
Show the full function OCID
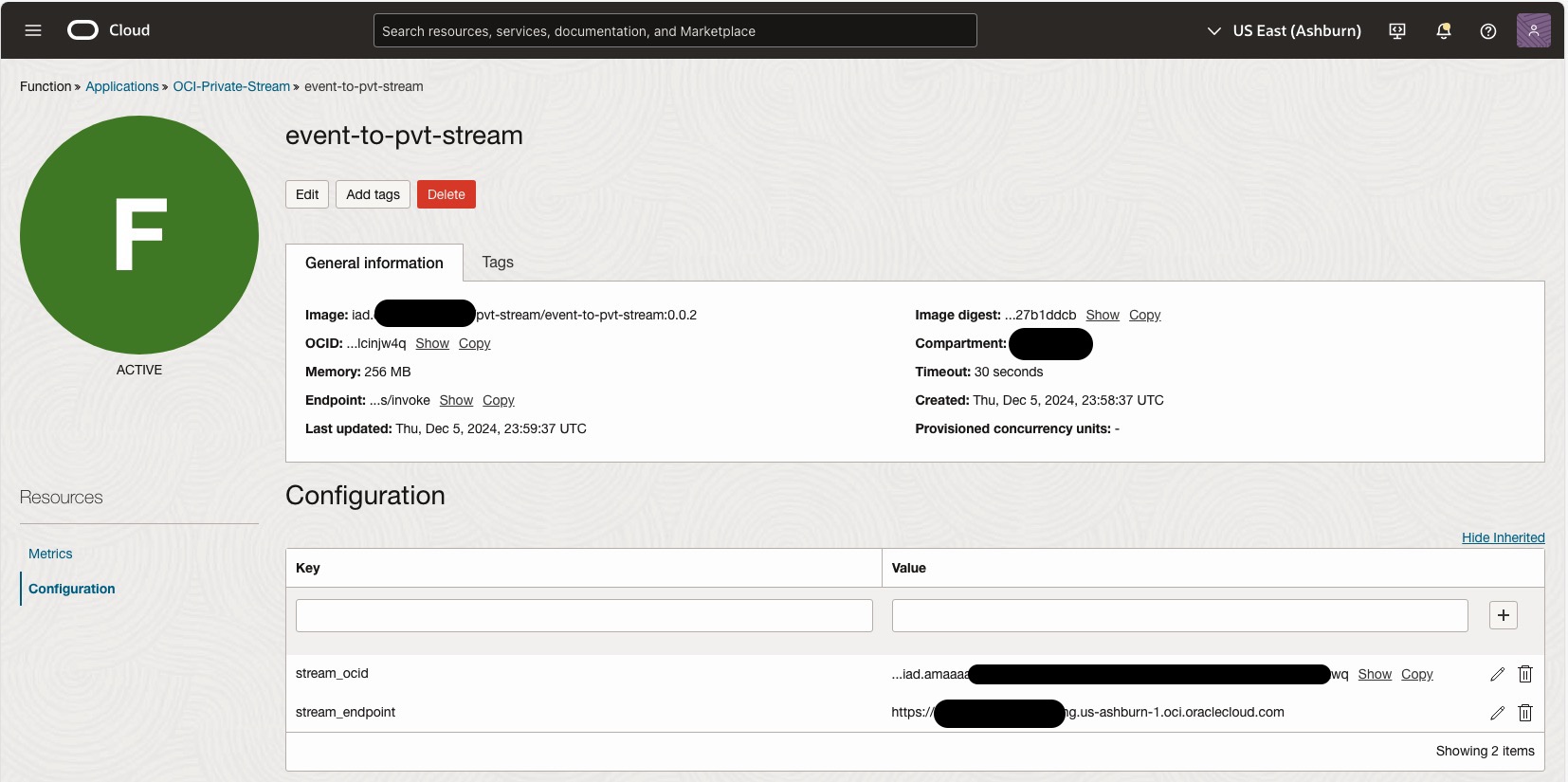[432, 343]
